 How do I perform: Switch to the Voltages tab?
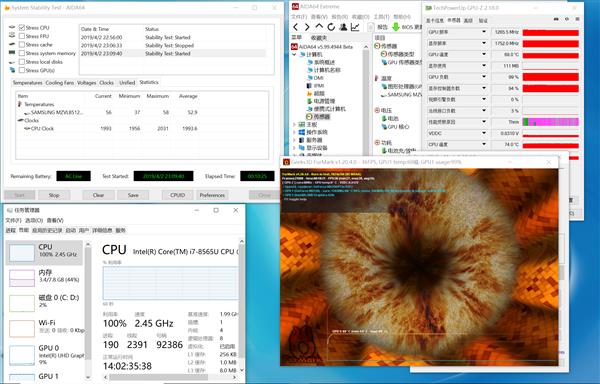click(86, 83)
